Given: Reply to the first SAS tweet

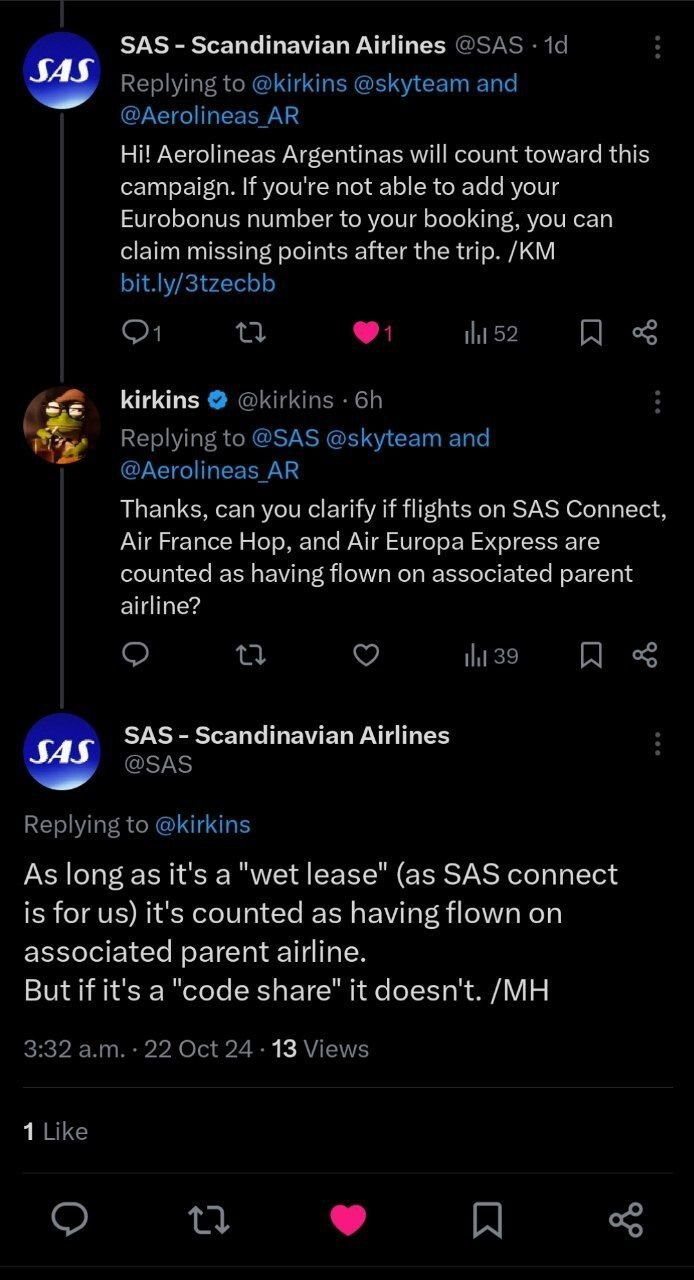Looking at the screenshot, I should (135, 333).
